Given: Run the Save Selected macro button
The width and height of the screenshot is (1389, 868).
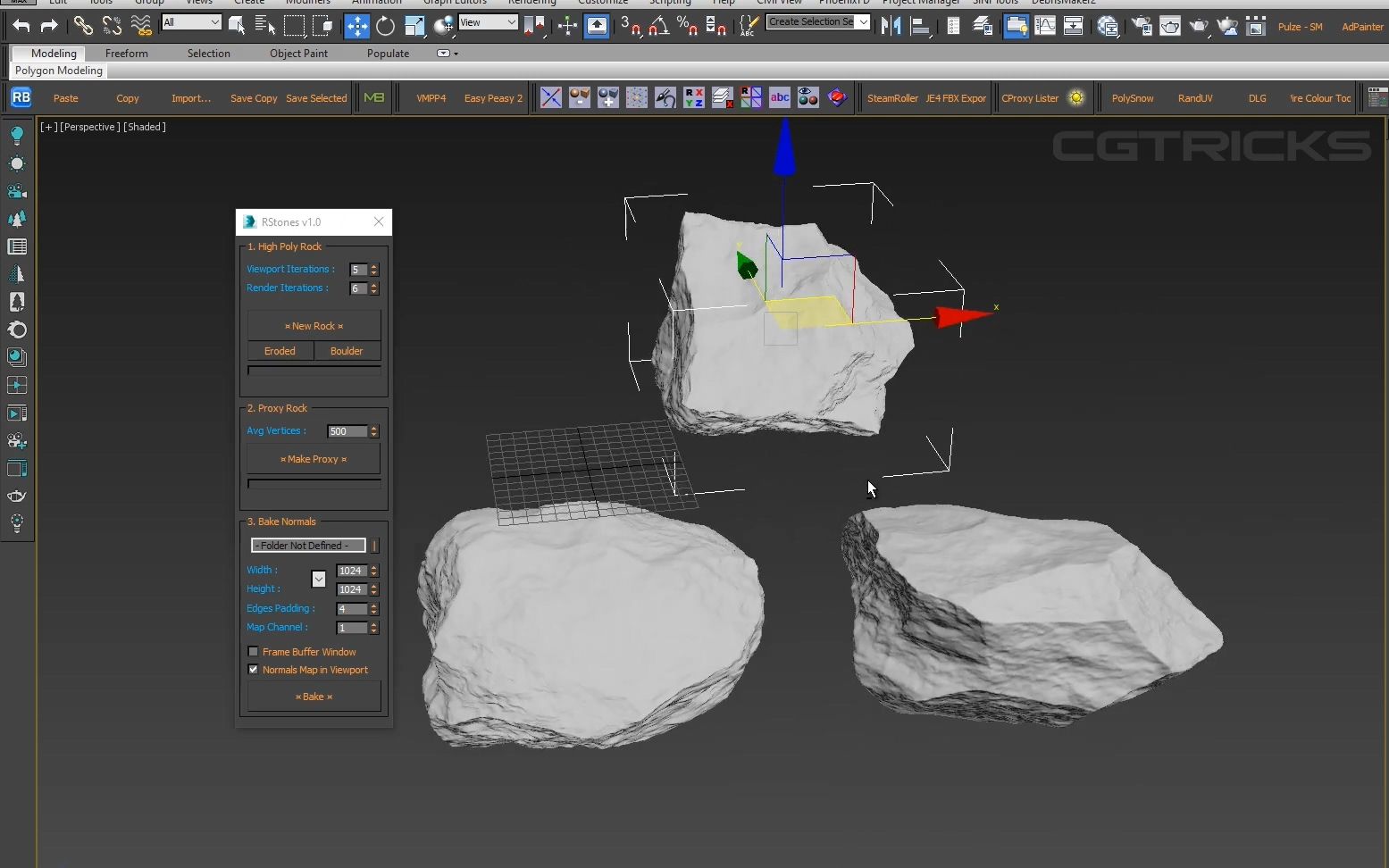Looking at the screenshot, I should click(x=316, y=98).
